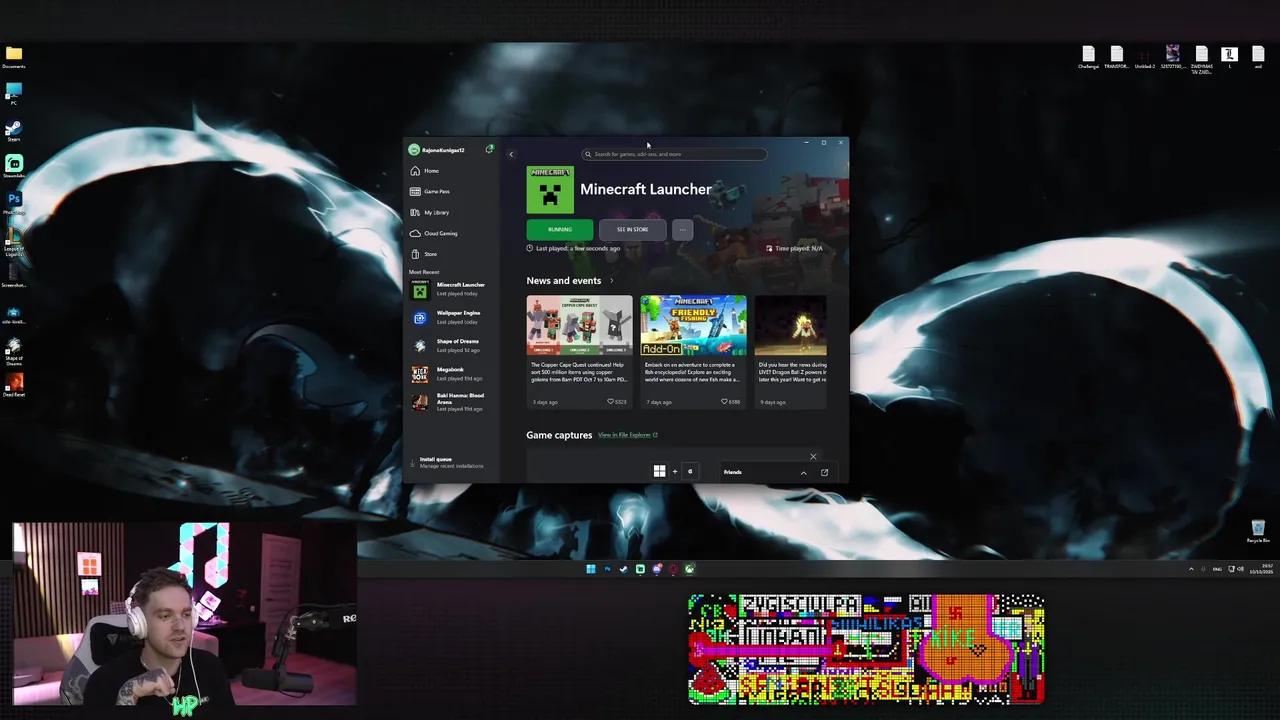Select Megabonk in Most Recent list

click(x=450, y=374)
